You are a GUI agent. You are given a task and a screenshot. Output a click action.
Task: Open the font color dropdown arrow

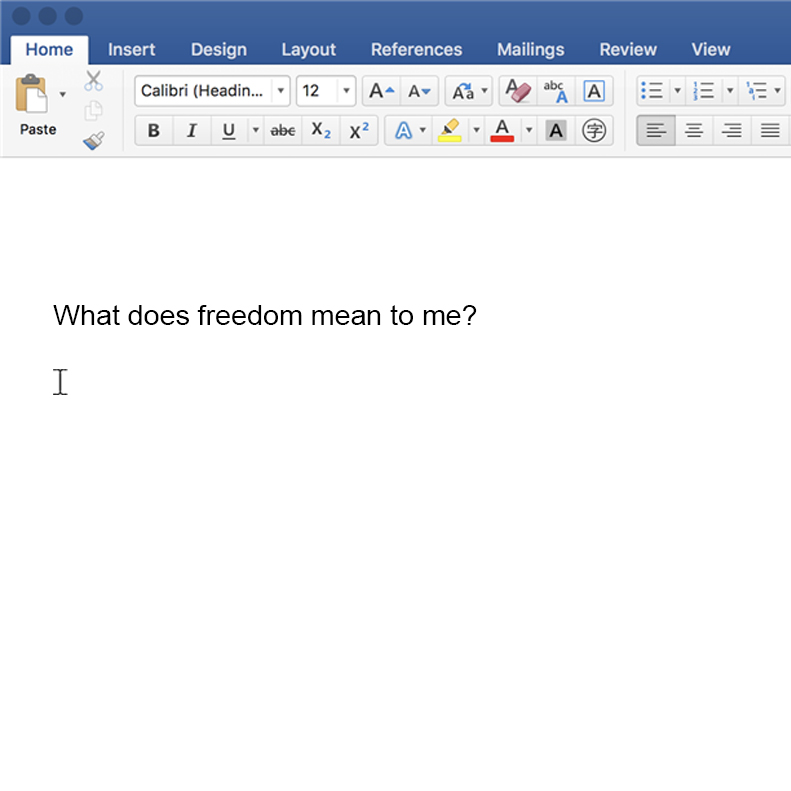pyautogui.click(x=529, y=130)
